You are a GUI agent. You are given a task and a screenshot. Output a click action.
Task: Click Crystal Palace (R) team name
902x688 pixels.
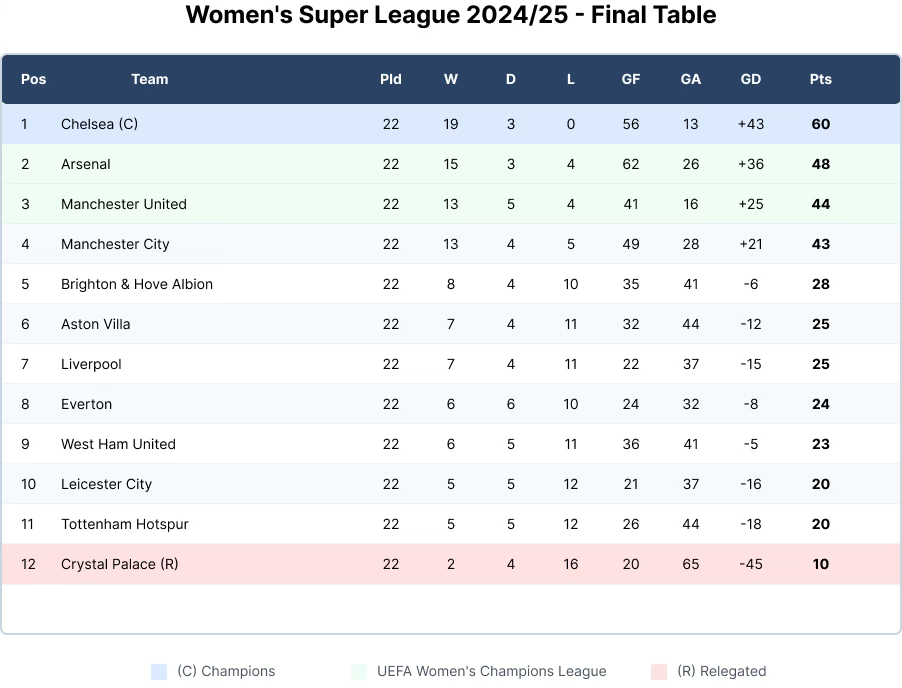pos(120,564)
